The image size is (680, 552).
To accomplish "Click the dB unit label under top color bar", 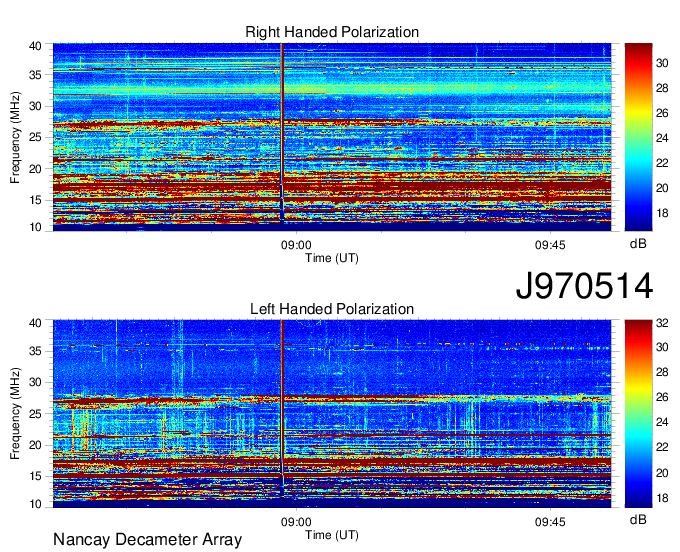I will click(638, 244).
